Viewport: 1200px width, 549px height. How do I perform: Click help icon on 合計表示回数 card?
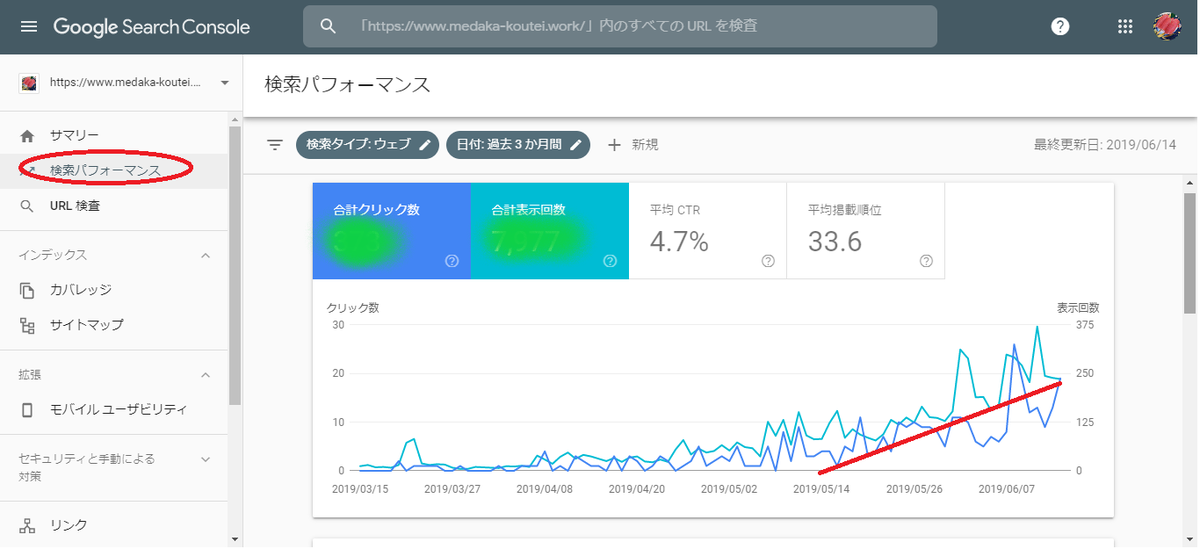coord(610,261)
